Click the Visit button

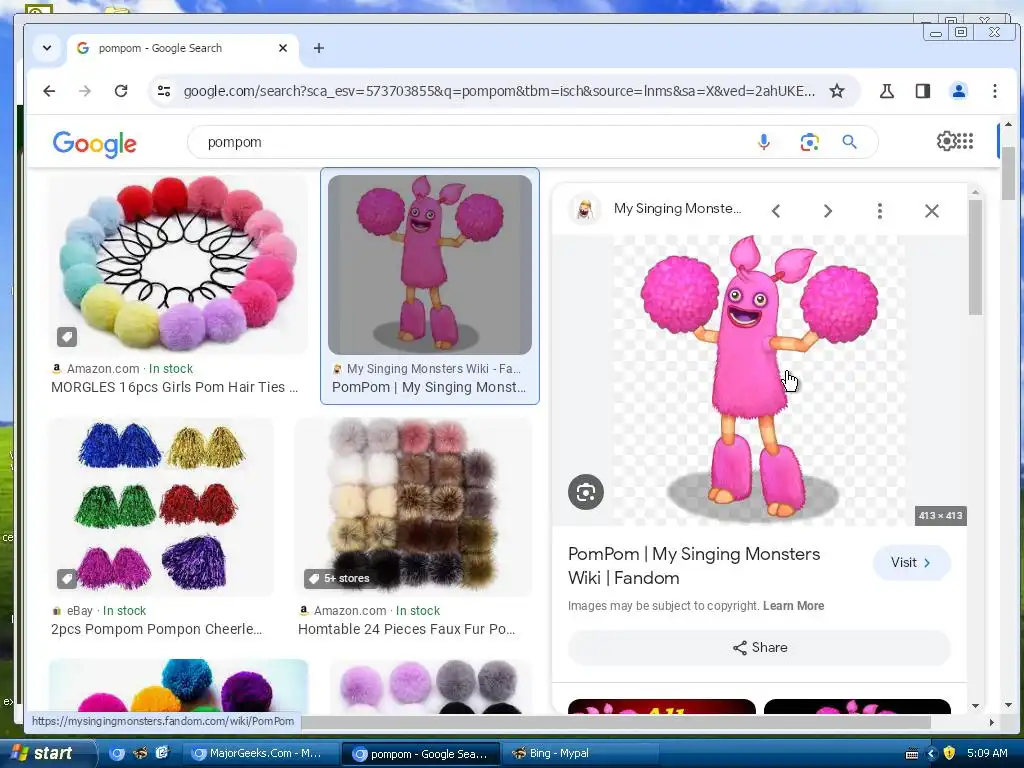pos(912,563)
